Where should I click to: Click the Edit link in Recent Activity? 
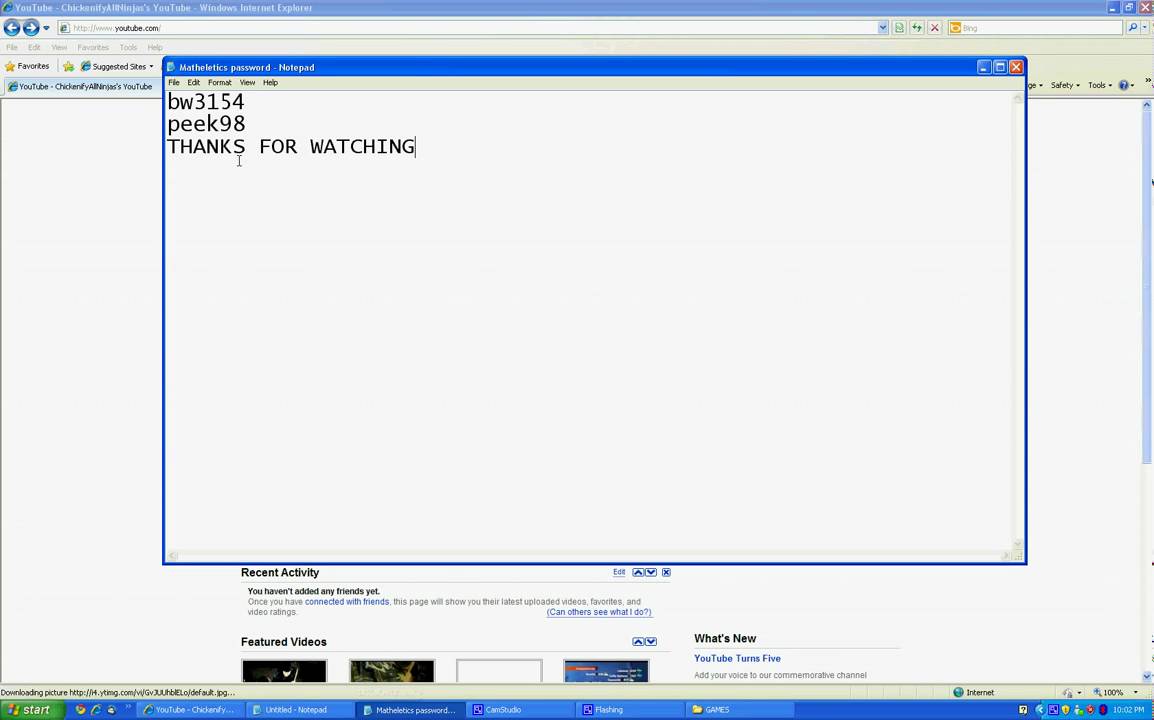[x=619, y=572]
